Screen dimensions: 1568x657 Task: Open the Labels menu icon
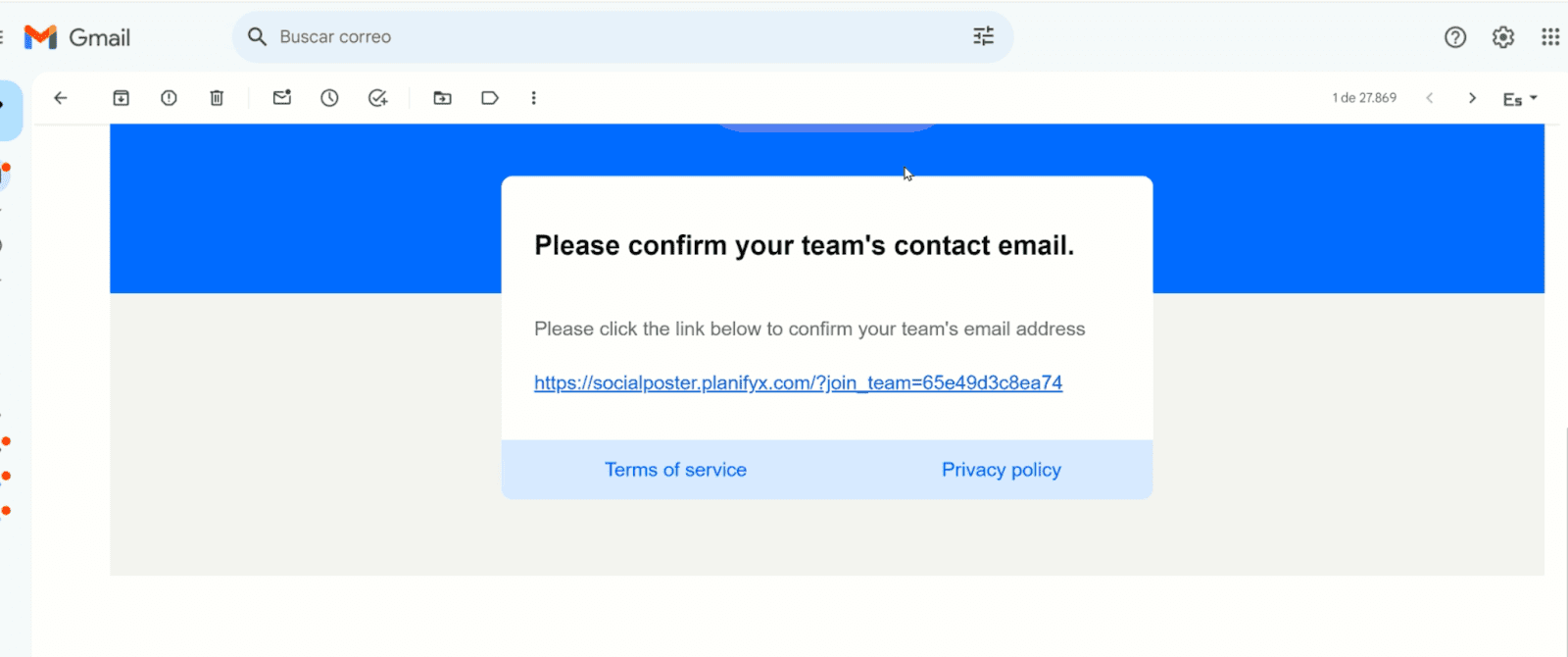pyautogui.click(x=490, y=98)
